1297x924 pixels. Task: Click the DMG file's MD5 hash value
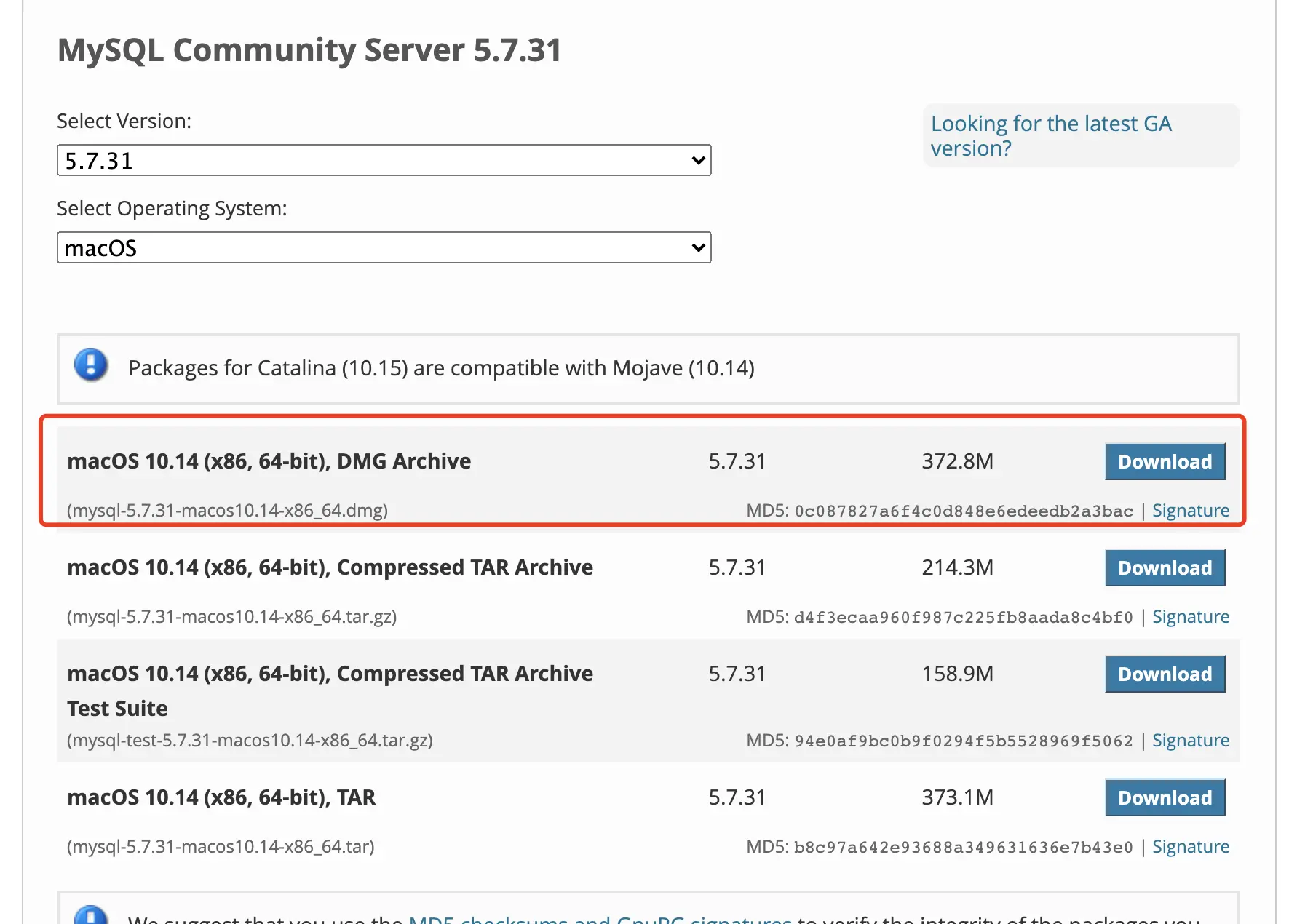pyautogui.click(x=963, y=511)
